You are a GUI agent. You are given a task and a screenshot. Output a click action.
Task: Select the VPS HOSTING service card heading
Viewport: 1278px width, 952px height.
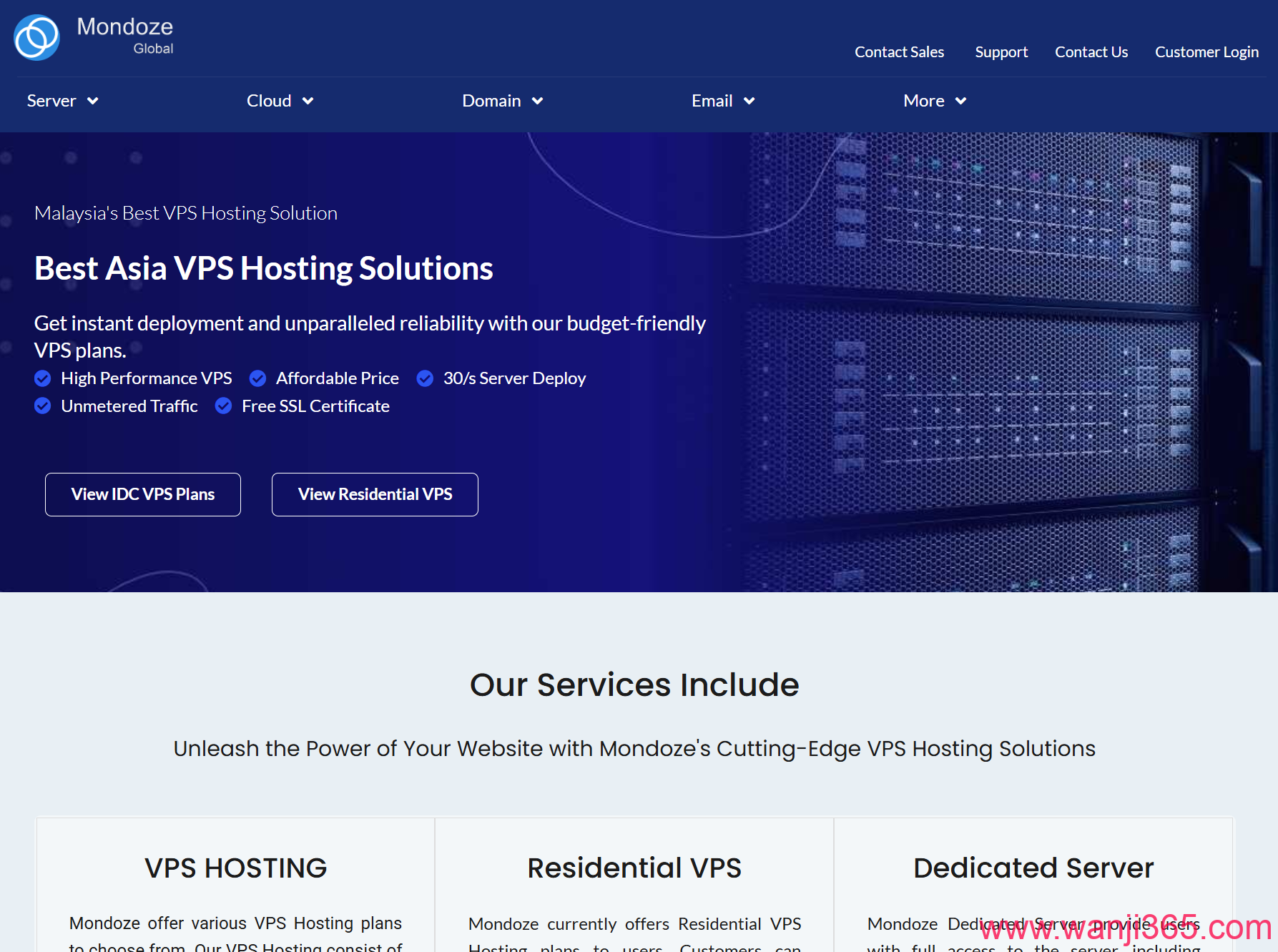point(235,868)
